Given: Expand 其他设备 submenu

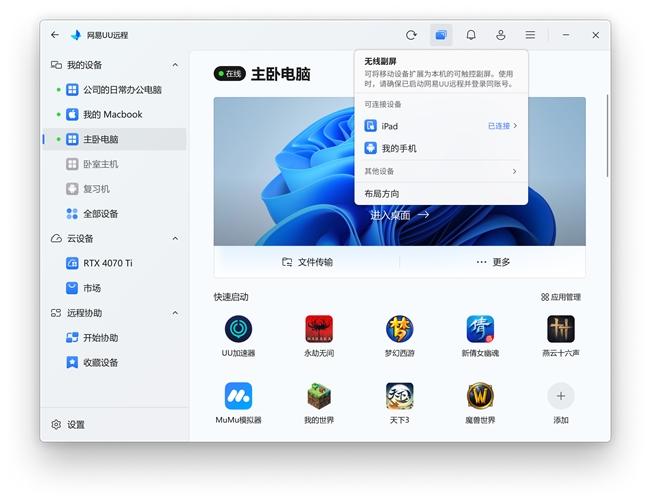Looking at the screenshot, I should click(x=441, y=171).
